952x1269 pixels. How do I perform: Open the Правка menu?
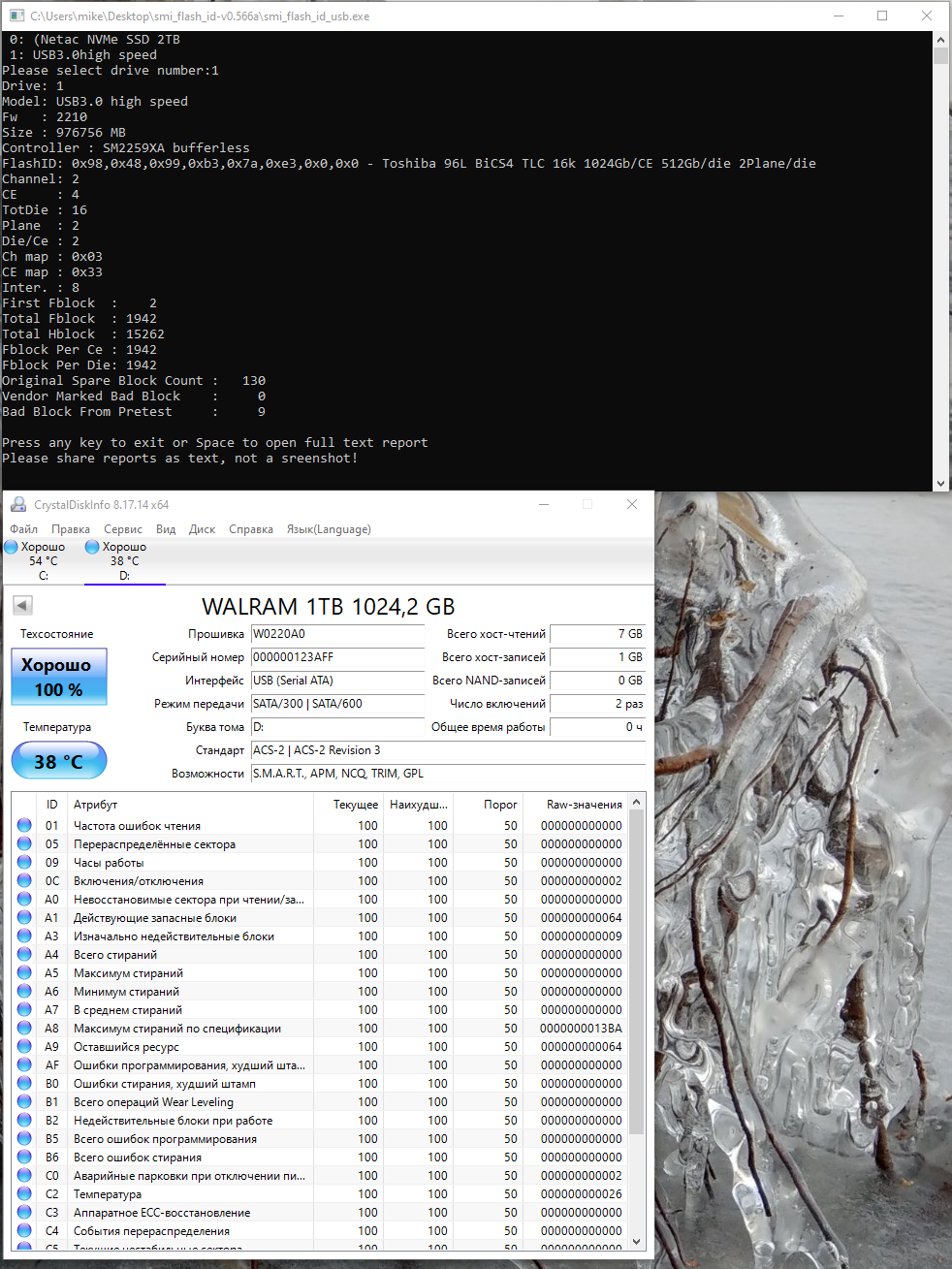tap(71, 529)
